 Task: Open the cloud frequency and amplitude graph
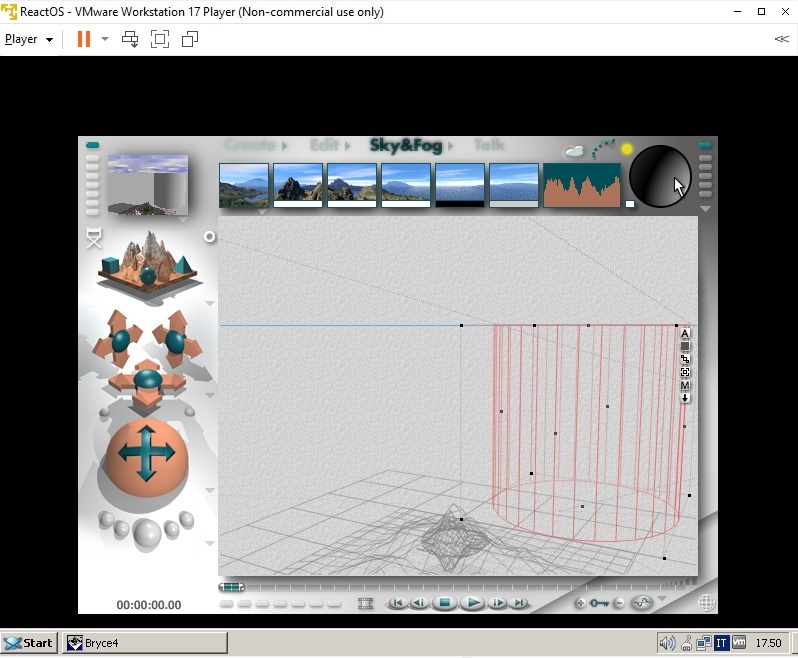click(582, 185)
